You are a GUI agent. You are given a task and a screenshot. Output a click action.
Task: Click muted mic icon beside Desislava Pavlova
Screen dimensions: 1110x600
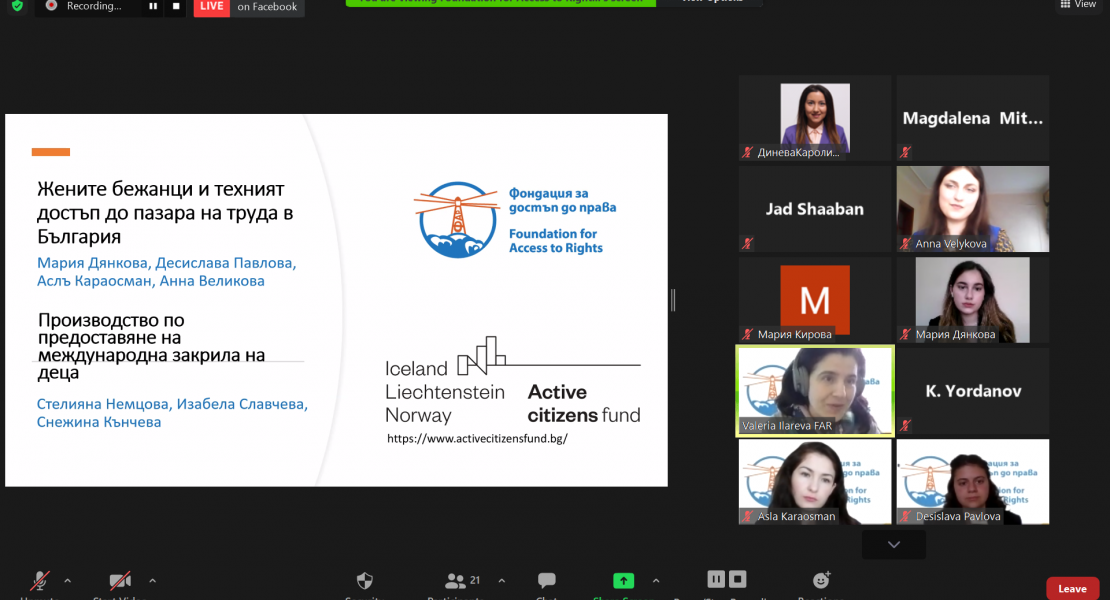[905, 517]
